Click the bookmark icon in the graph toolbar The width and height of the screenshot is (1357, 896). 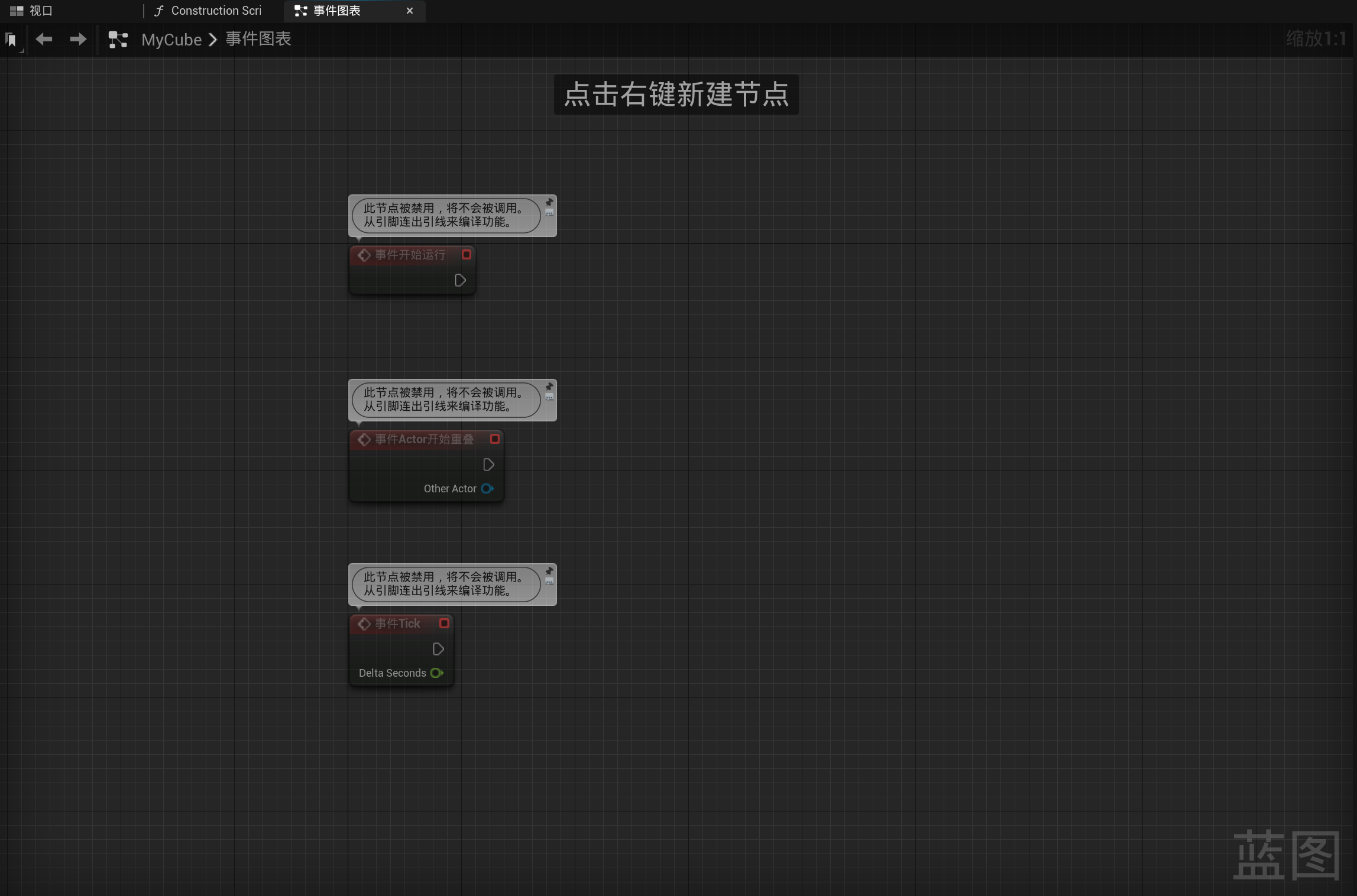tap(11, 39)
